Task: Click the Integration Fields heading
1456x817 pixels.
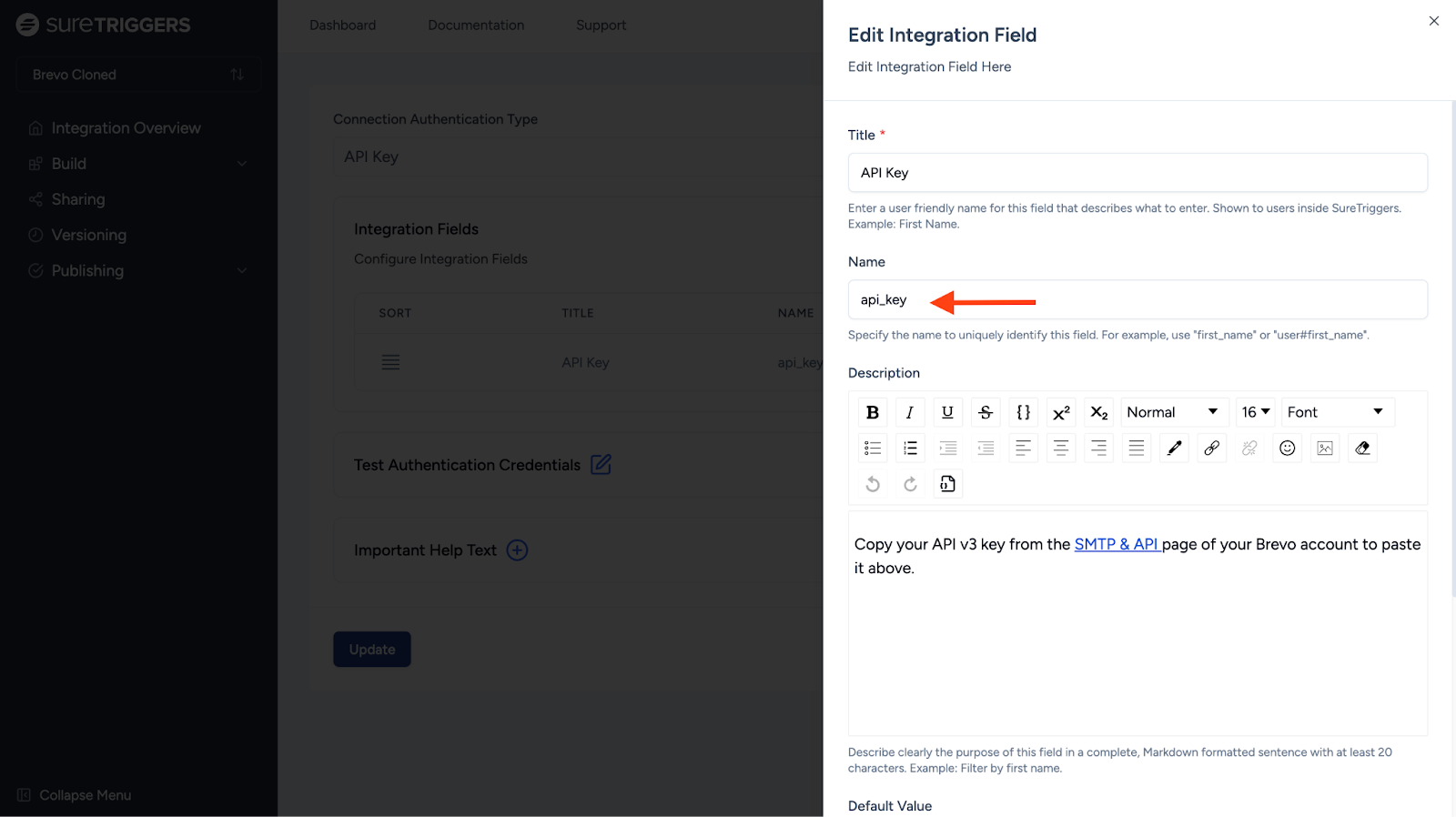Action: [416, 229]
